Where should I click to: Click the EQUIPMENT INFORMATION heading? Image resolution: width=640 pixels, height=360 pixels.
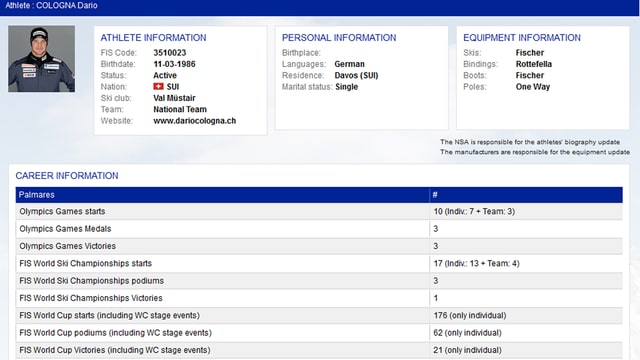(522, 38)
